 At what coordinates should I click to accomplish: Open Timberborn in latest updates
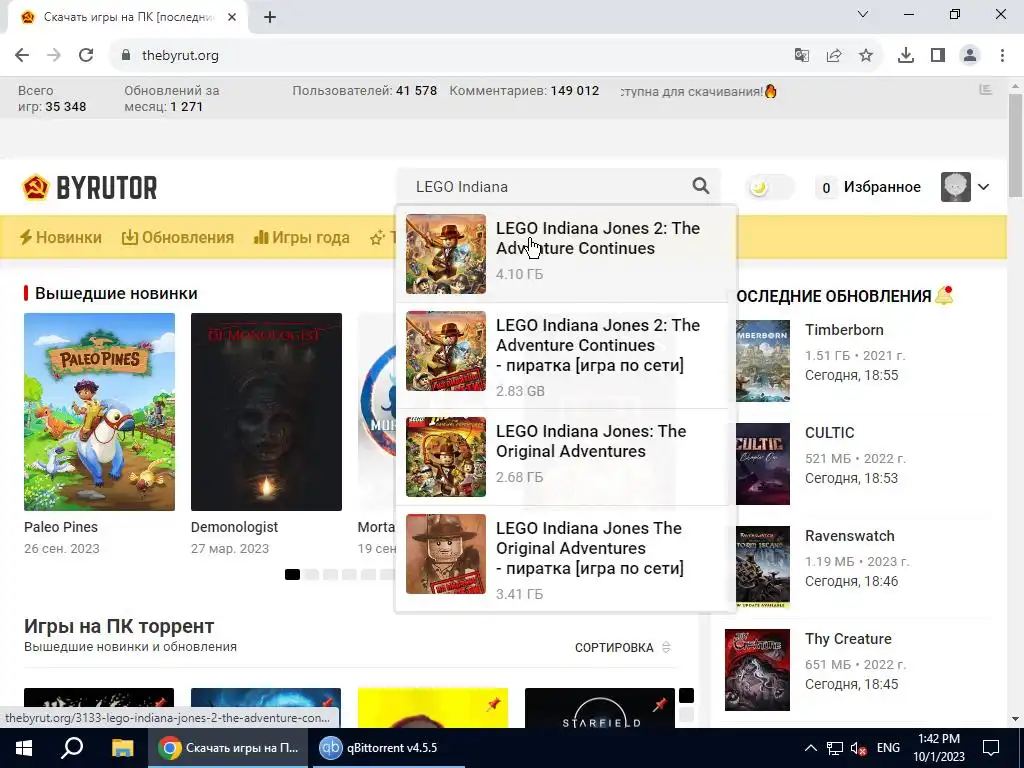[x=844, y=330]
